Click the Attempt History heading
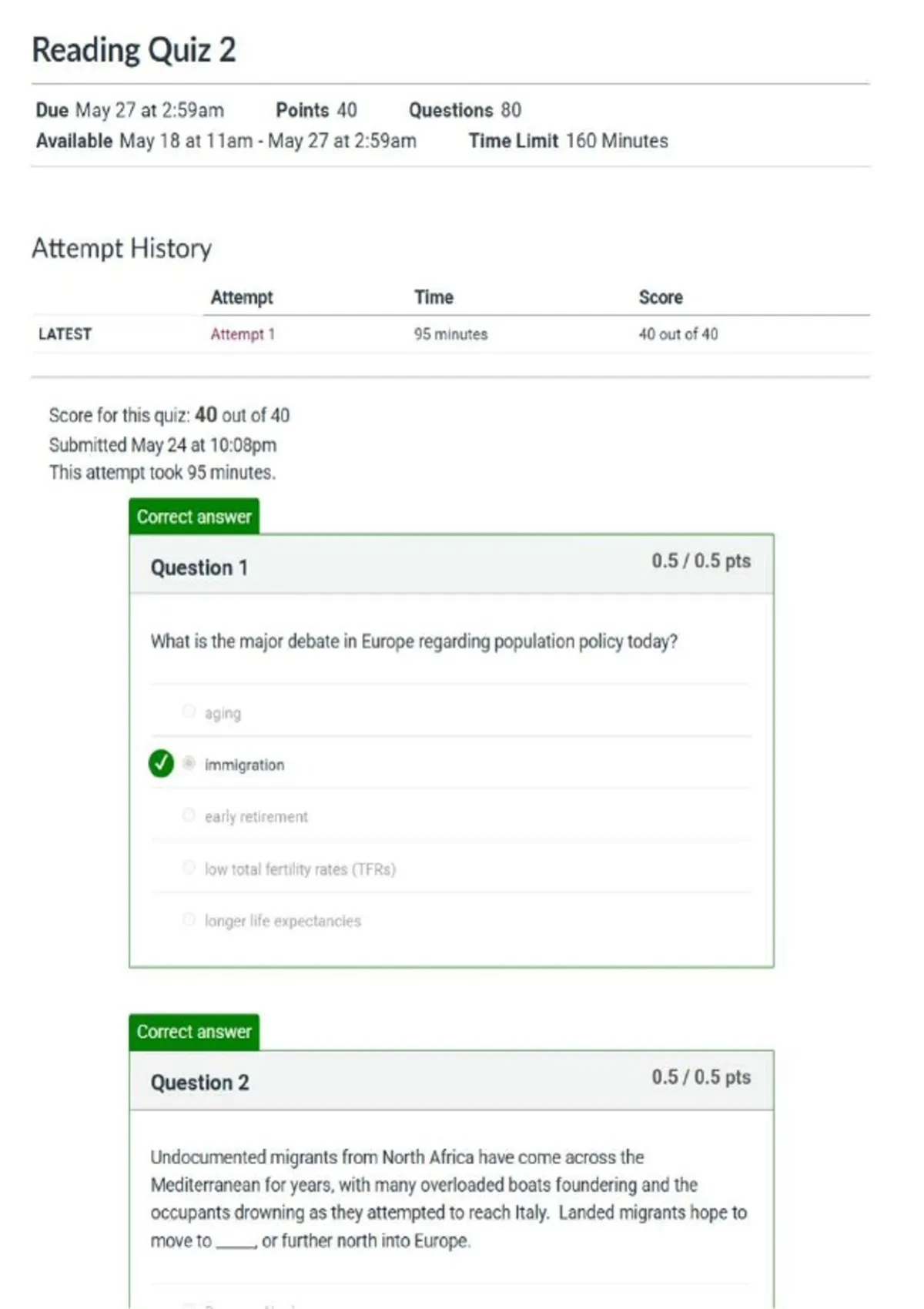Screen dimensions: 924x1309 click(x=122, y=249)
